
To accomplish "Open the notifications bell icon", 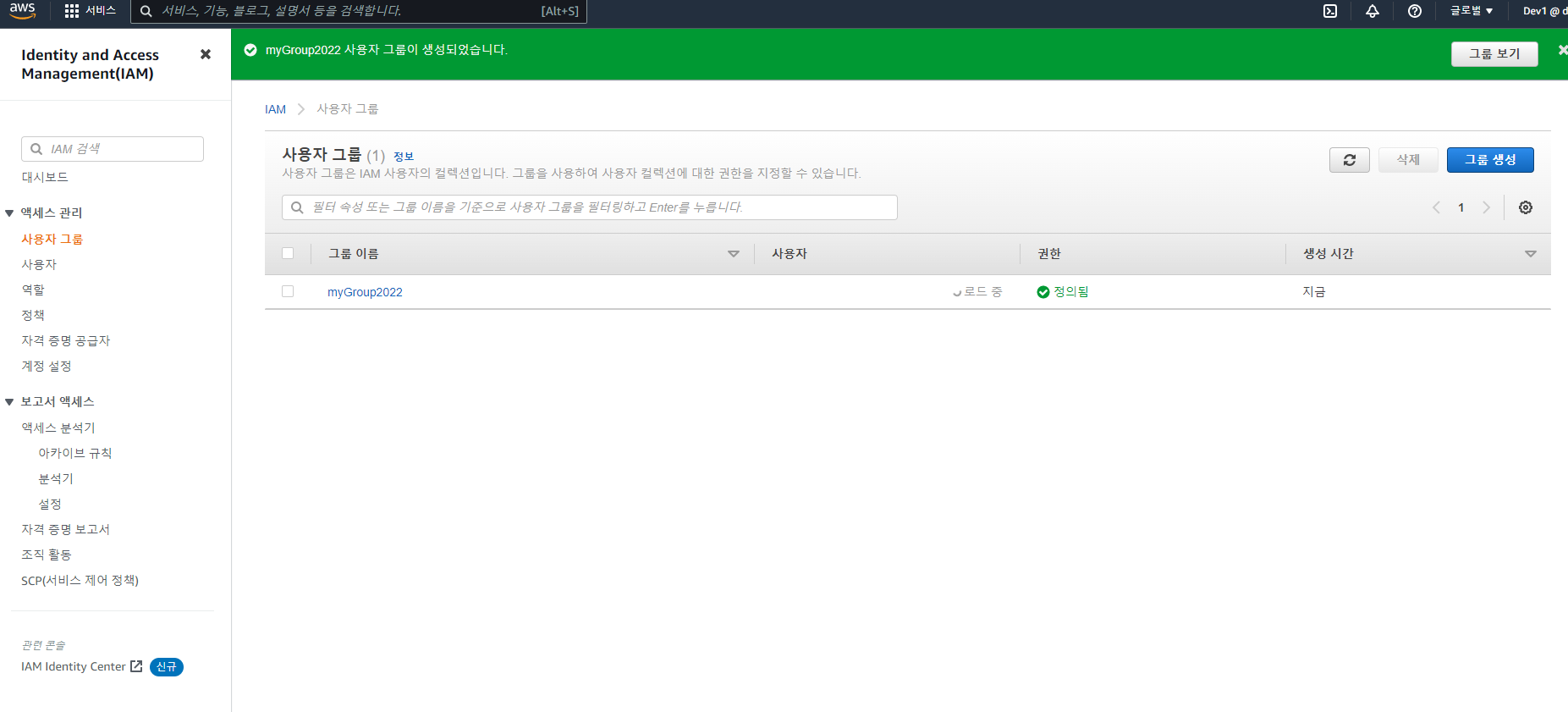I will coord(1373,11).
